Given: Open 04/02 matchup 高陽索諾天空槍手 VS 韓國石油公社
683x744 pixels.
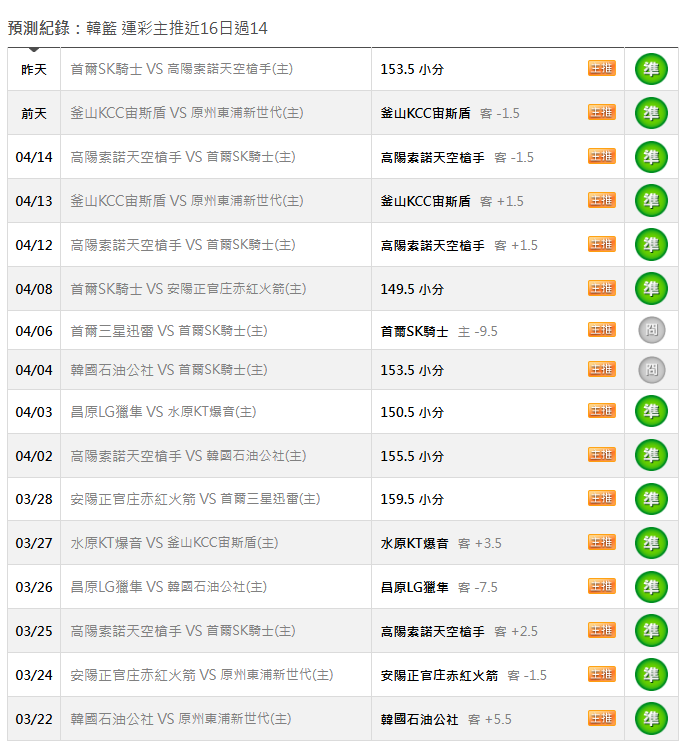Looking at the screenshot, I should pyautogui.click(x=188, y=456).
